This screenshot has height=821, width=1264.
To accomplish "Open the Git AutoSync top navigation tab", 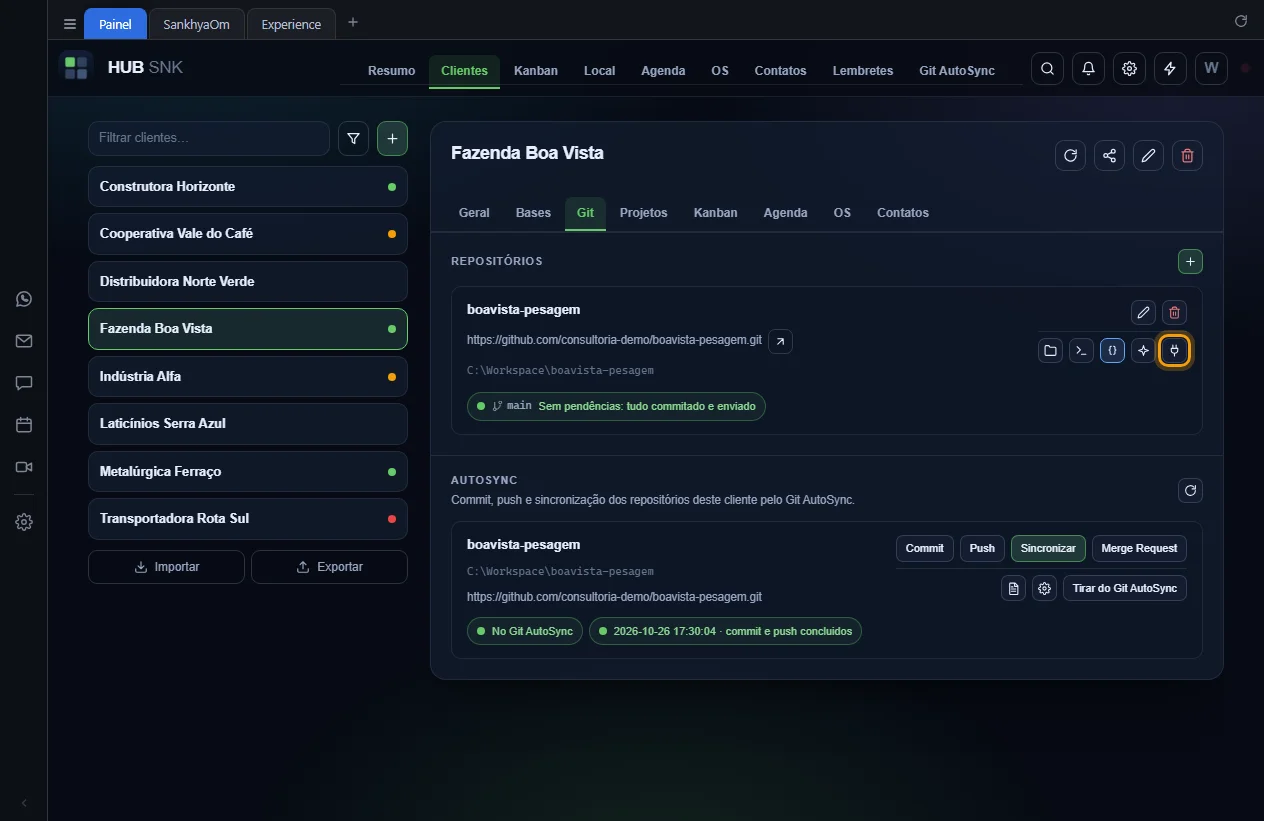I will (x=957, y=71).
